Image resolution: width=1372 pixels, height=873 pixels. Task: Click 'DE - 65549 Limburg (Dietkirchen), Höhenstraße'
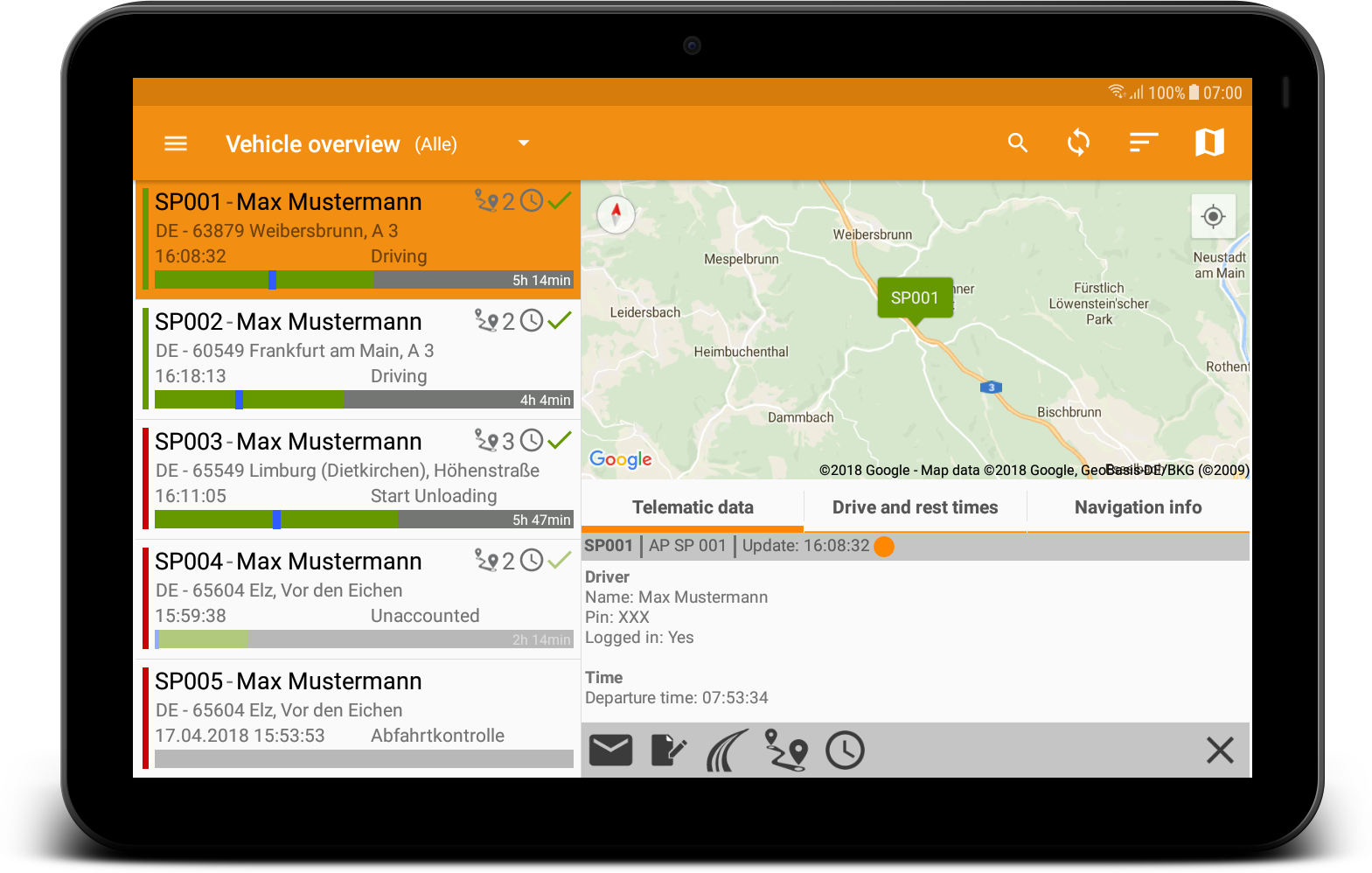pos(347,471)
